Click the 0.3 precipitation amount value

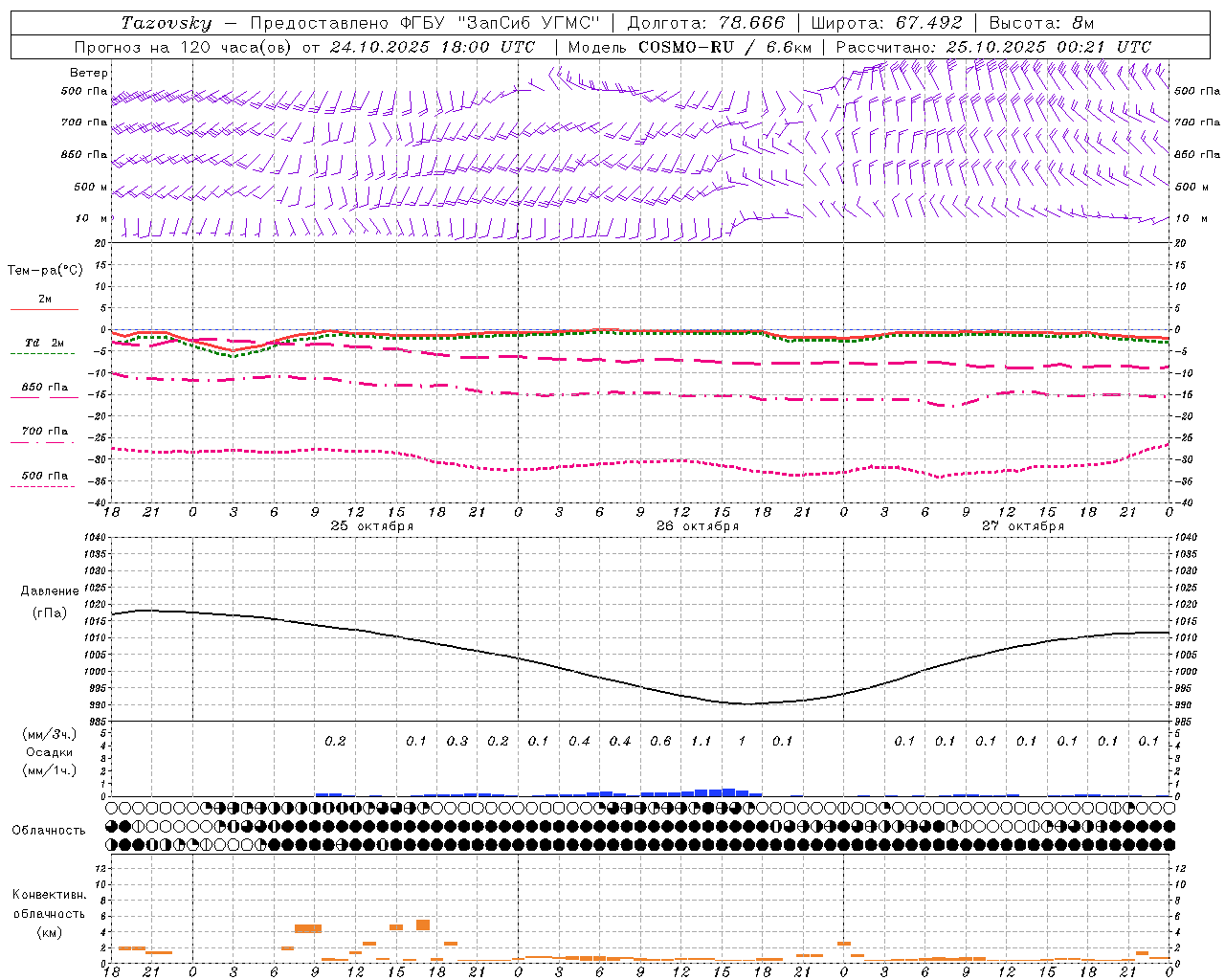pyautogui.click(x=457, y=741)
